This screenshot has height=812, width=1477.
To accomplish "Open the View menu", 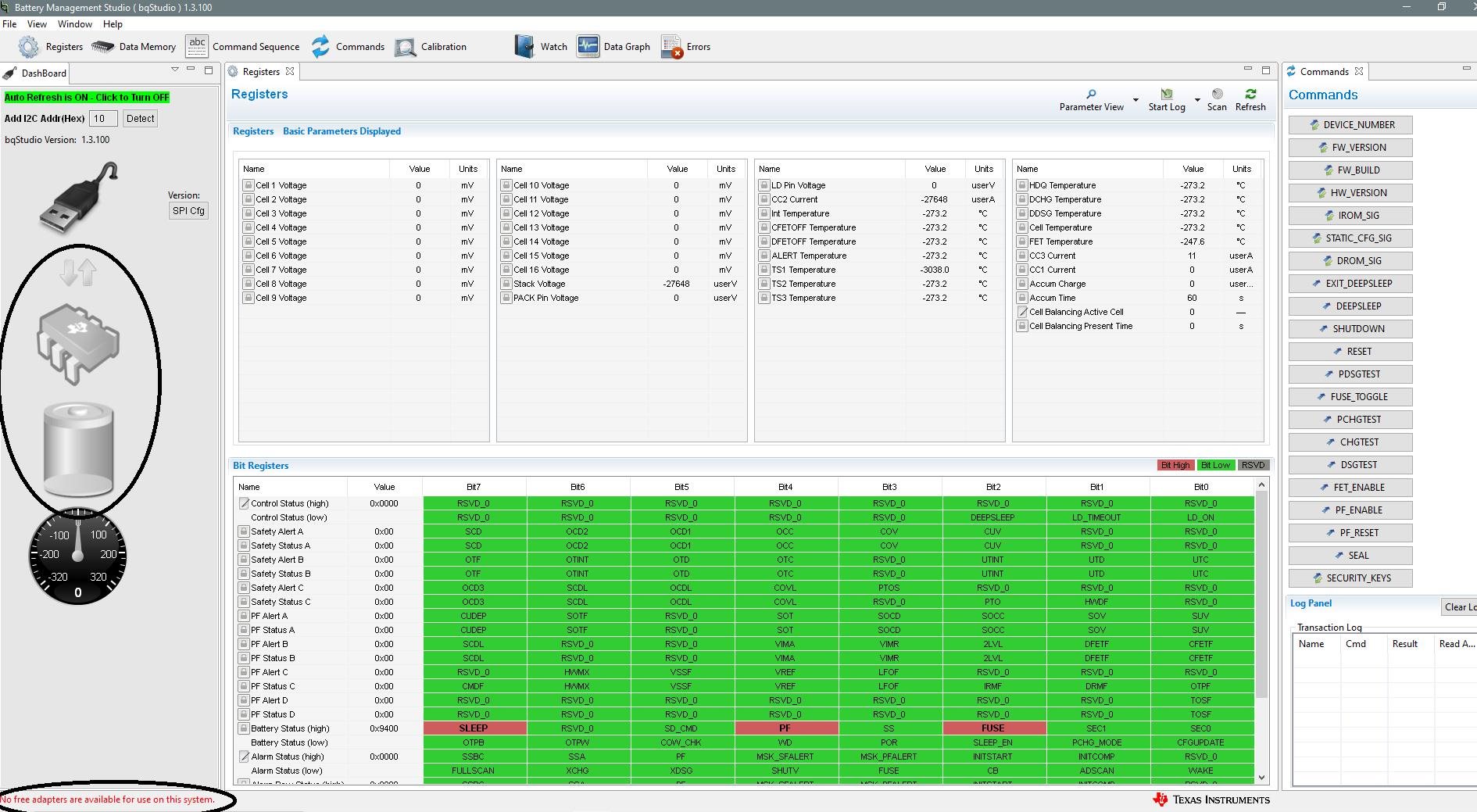I will 37,24.
